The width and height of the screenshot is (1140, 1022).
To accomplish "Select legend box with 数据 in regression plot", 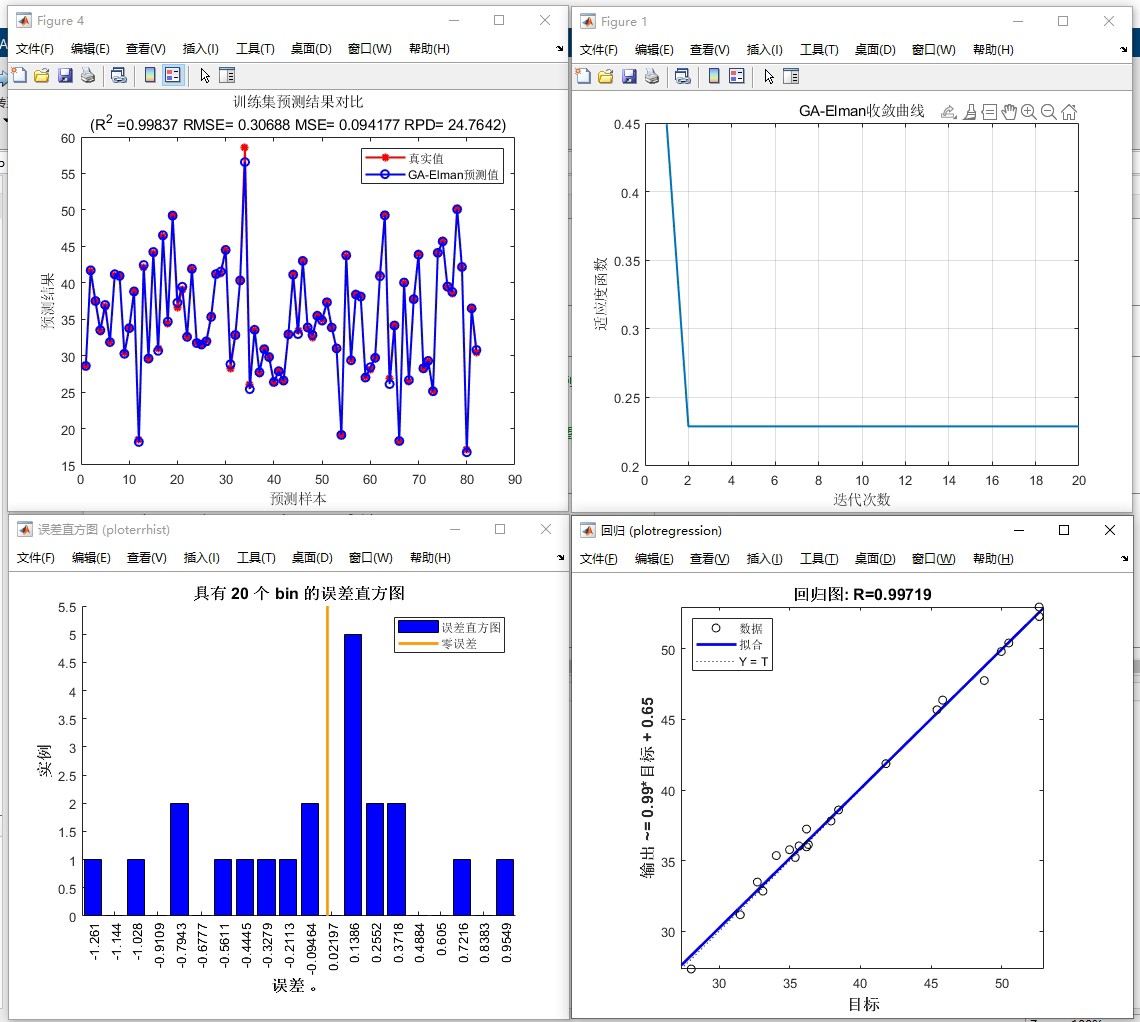I will click(732, 644).
